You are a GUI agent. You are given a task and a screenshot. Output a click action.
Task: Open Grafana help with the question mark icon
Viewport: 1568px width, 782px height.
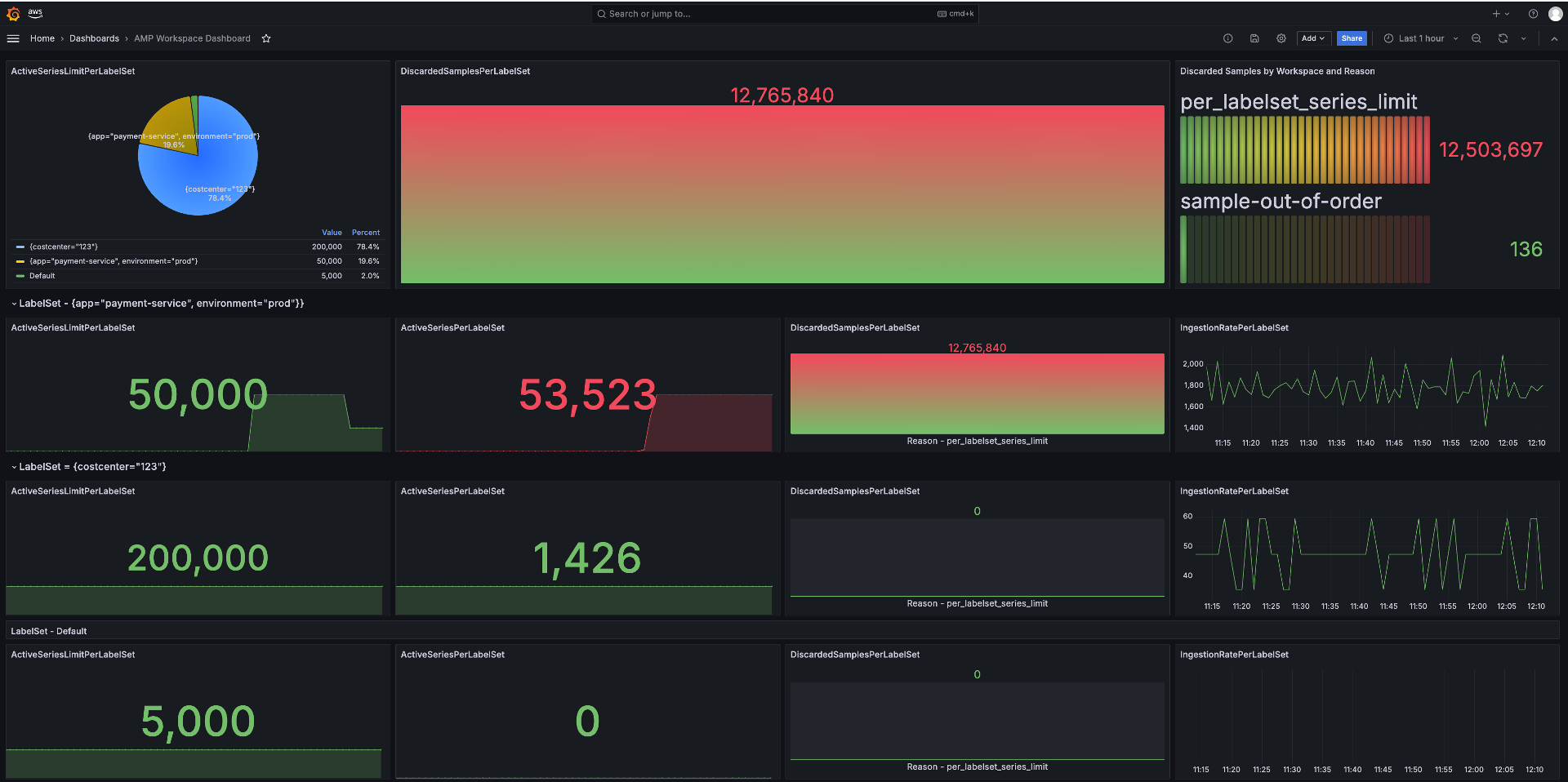1534,14
